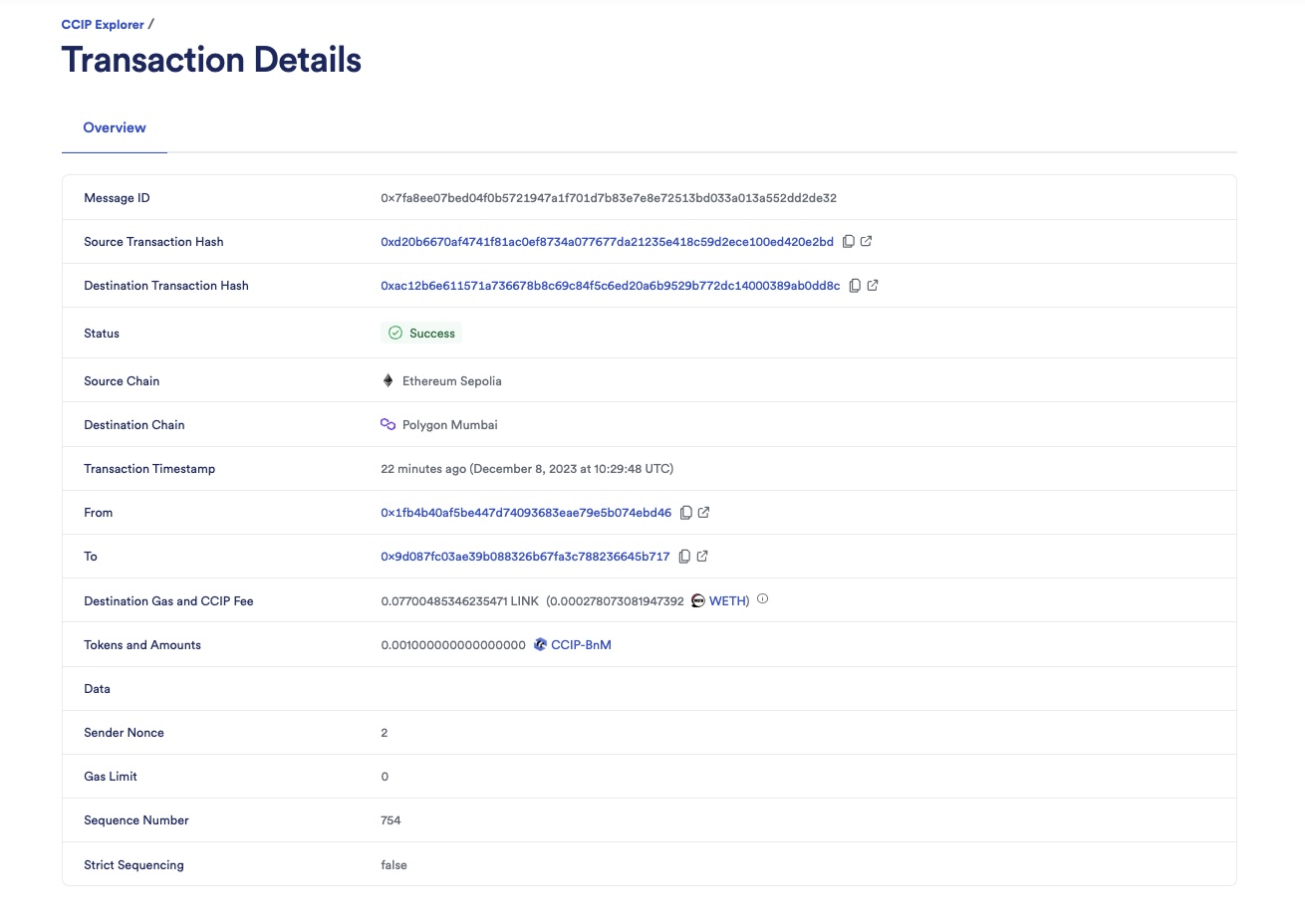Open Source Transaction Hash in external explorer

[x=867, y=242]
